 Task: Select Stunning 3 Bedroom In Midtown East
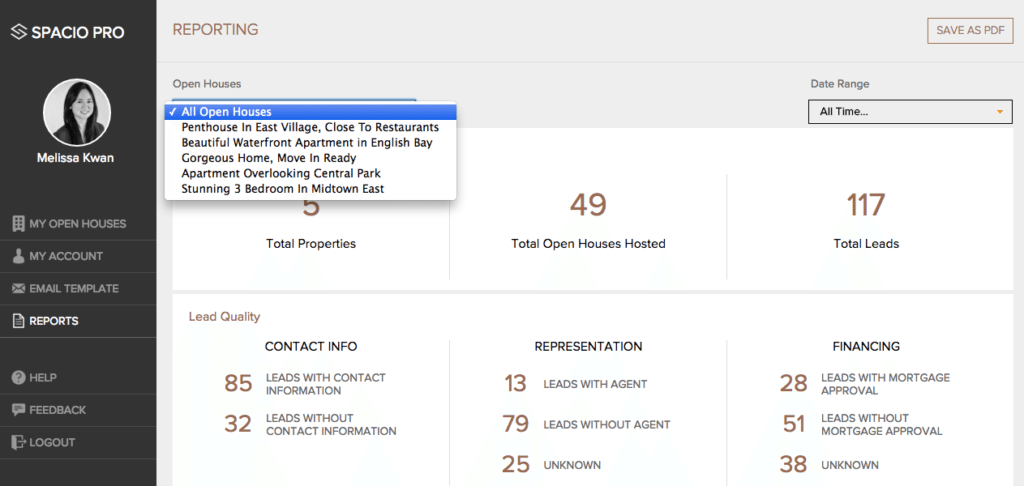(282, 188)
